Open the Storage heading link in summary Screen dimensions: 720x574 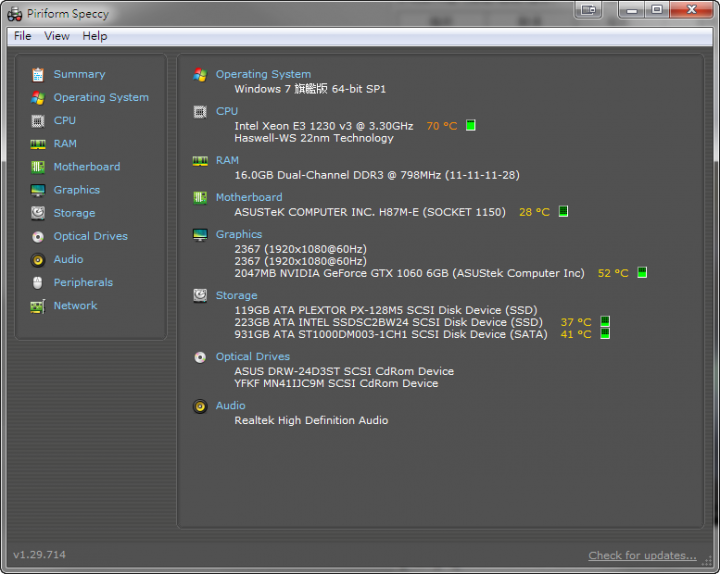pyautogui.click(x=236, y=295)
